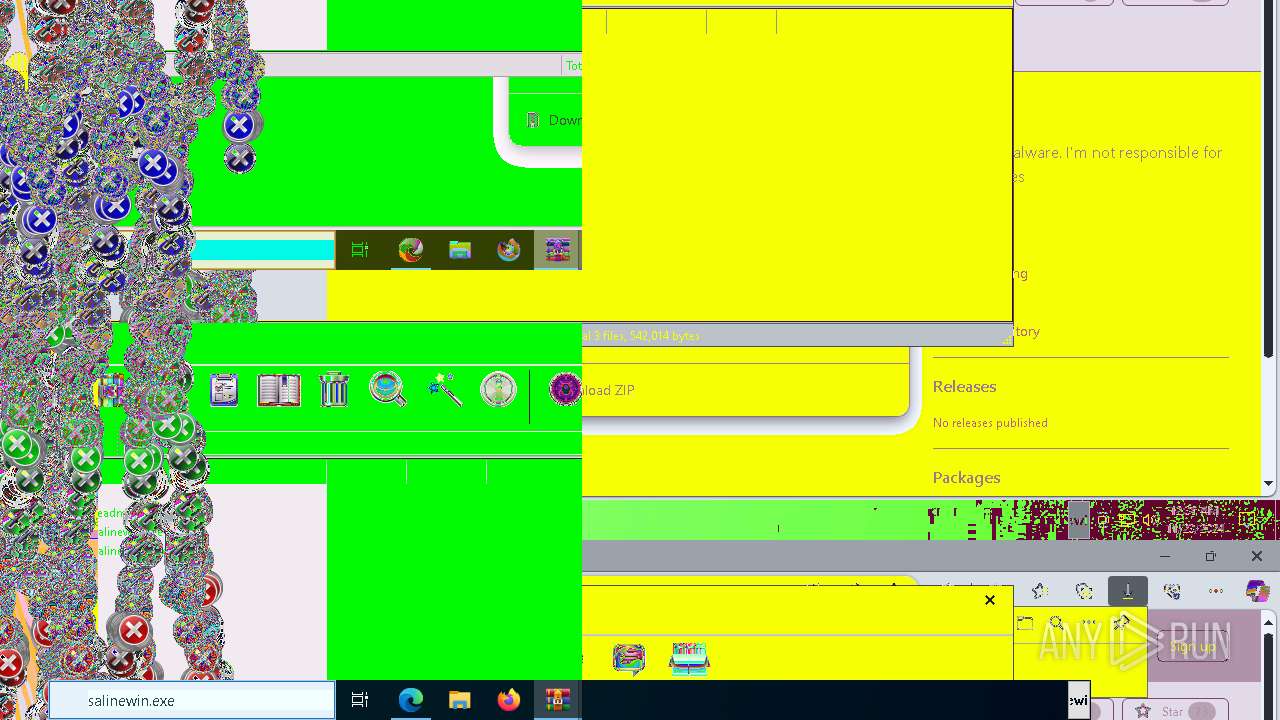This screenshot has height=720, width=1280.
Task: Open more options in downloads panel
Action: point(1089,623)
